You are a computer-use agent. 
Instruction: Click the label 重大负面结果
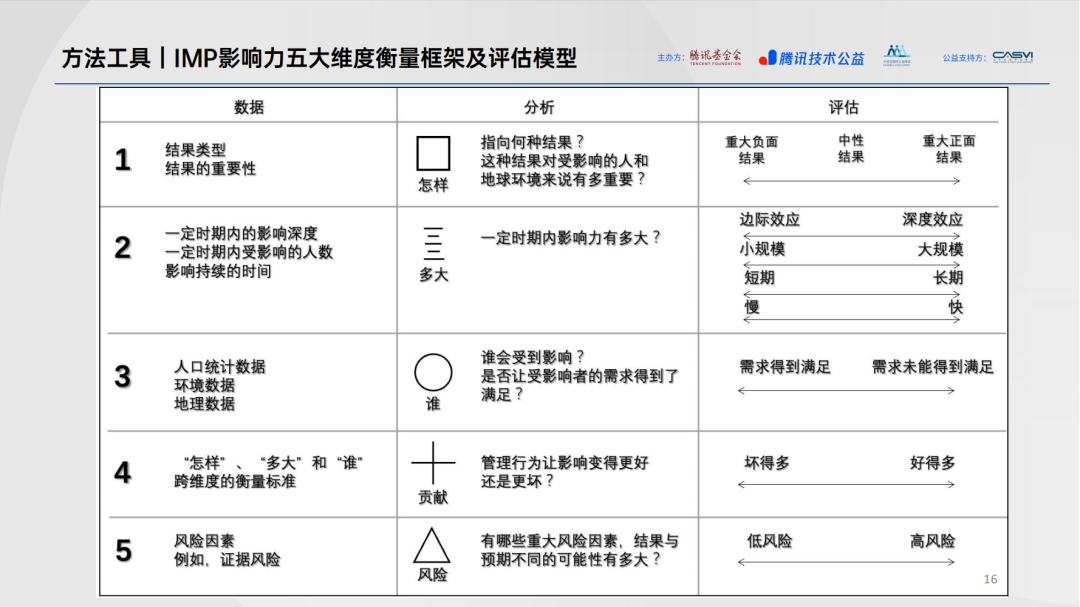(x=751, y=150)
